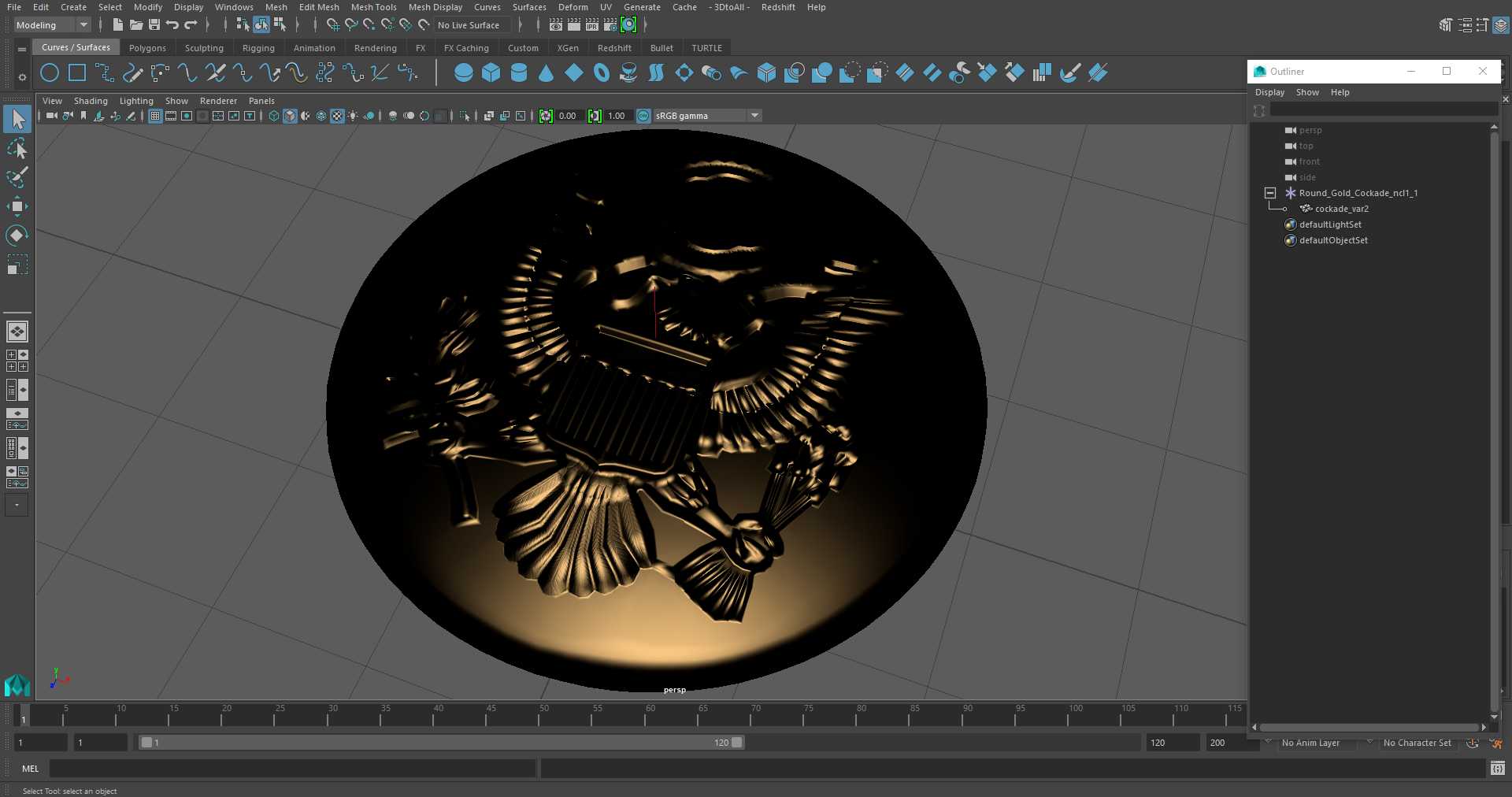Open the shelf tabs list menu

tap(22, 49)
